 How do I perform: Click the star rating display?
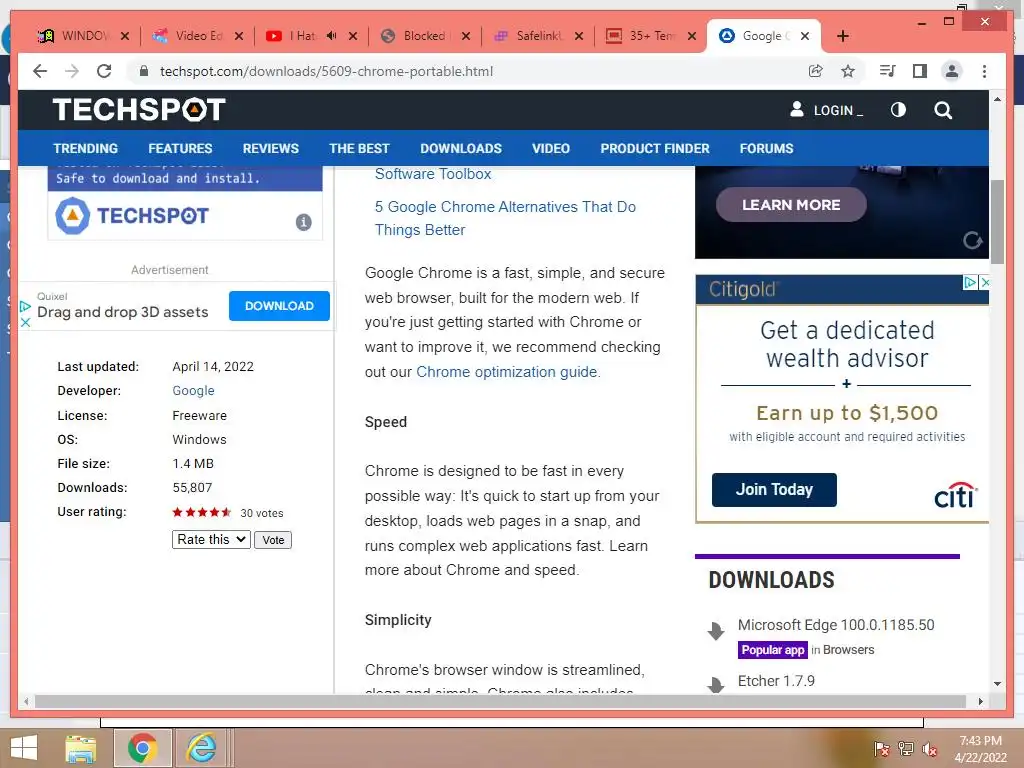202,513
